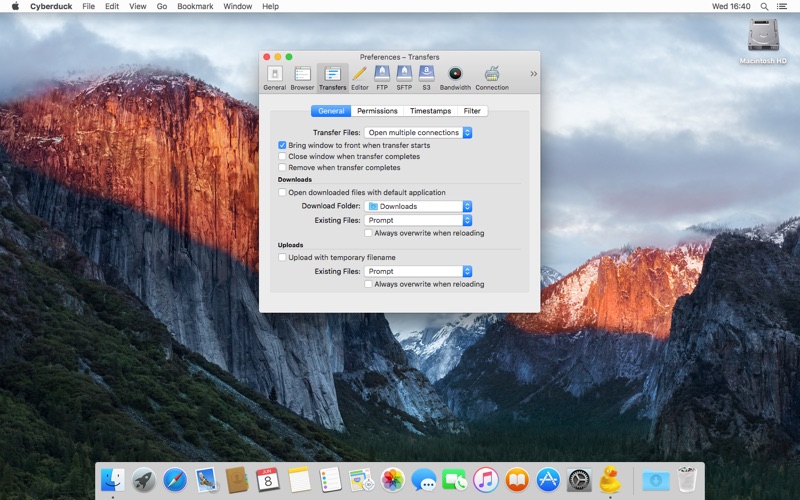Enable Close window when transfer completes
This screenshot has width=800, height=500.
pos(282,156)
